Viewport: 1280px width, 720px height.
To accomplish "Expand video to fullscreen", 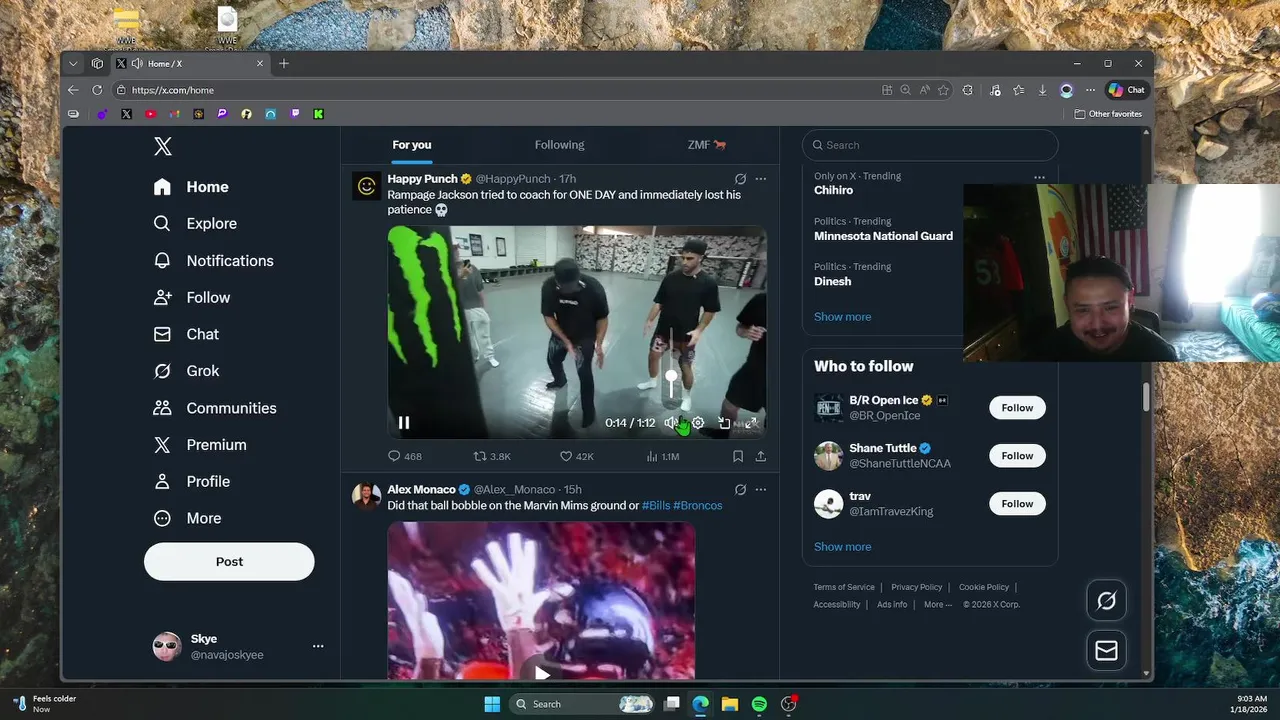I will point(751,423).
